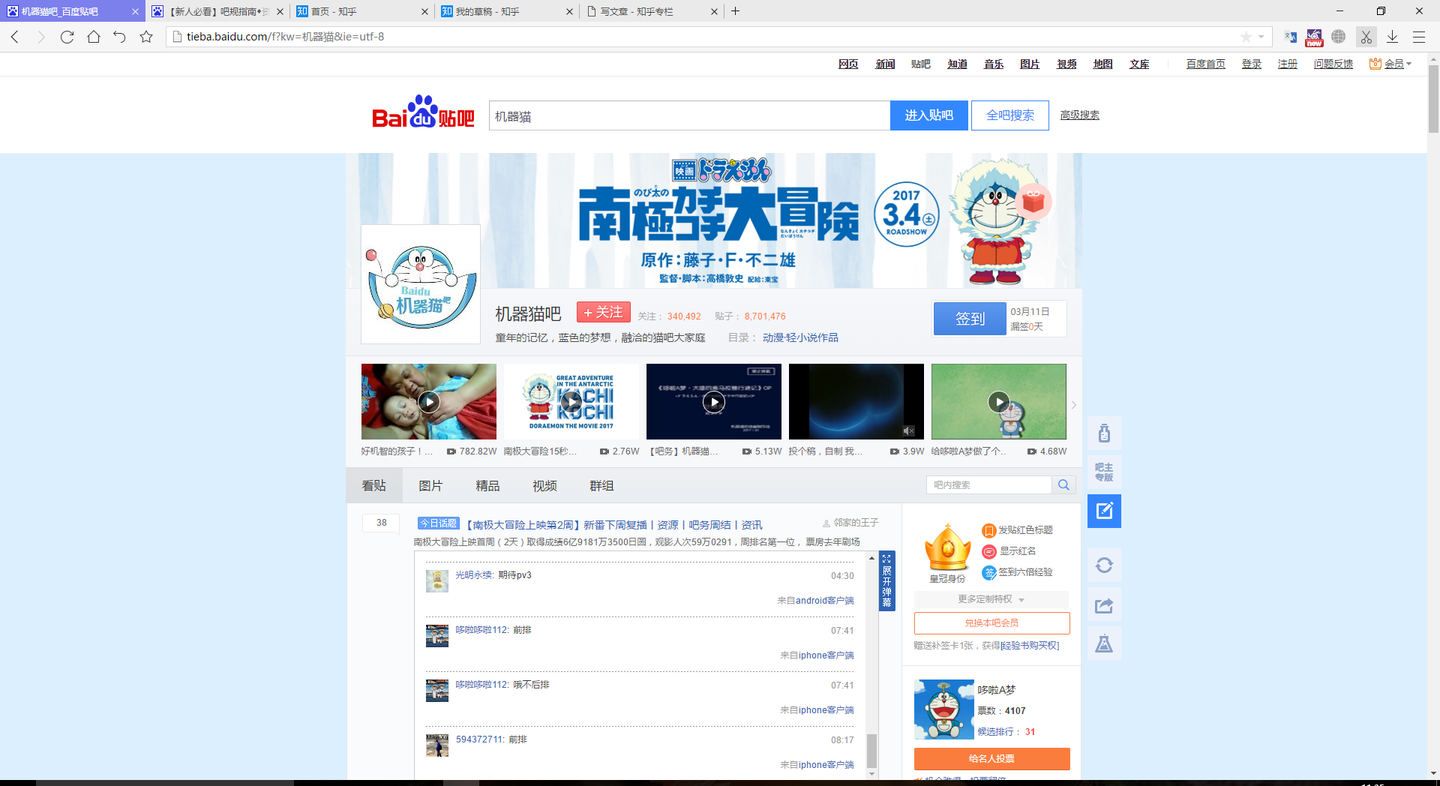Show next videos with right chevron
The image size is (1440, 786).
[1074, 405]
